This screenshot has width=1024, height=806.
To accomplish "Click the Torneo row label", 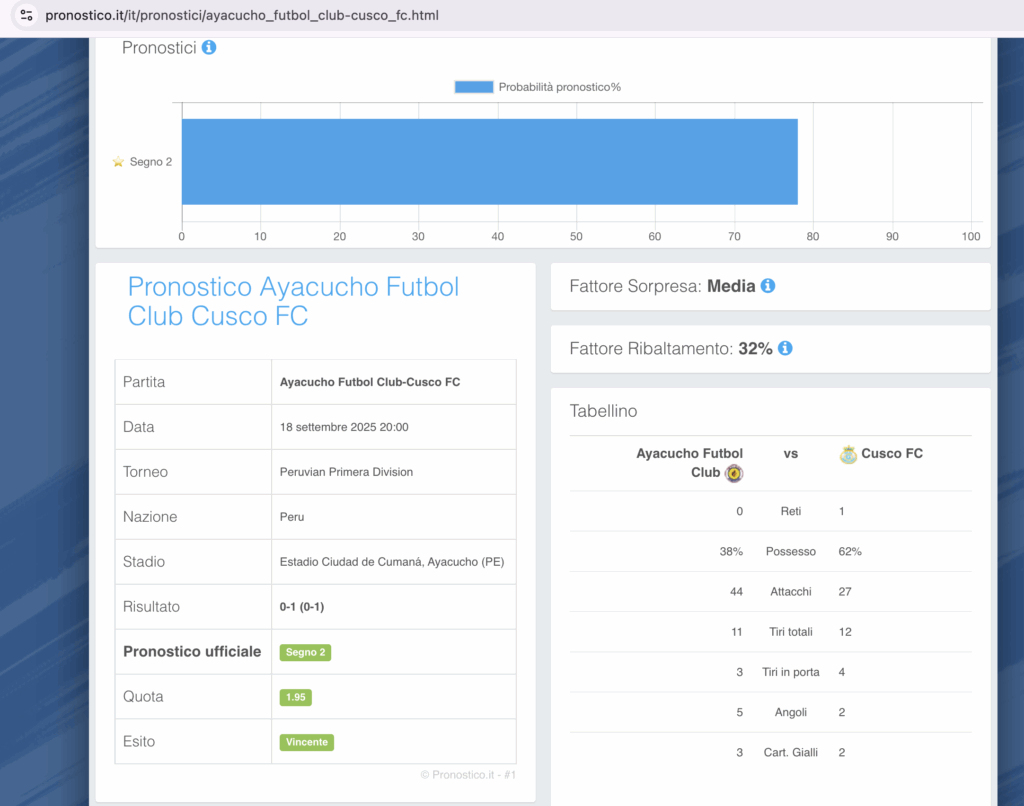I will click(145, 472).
